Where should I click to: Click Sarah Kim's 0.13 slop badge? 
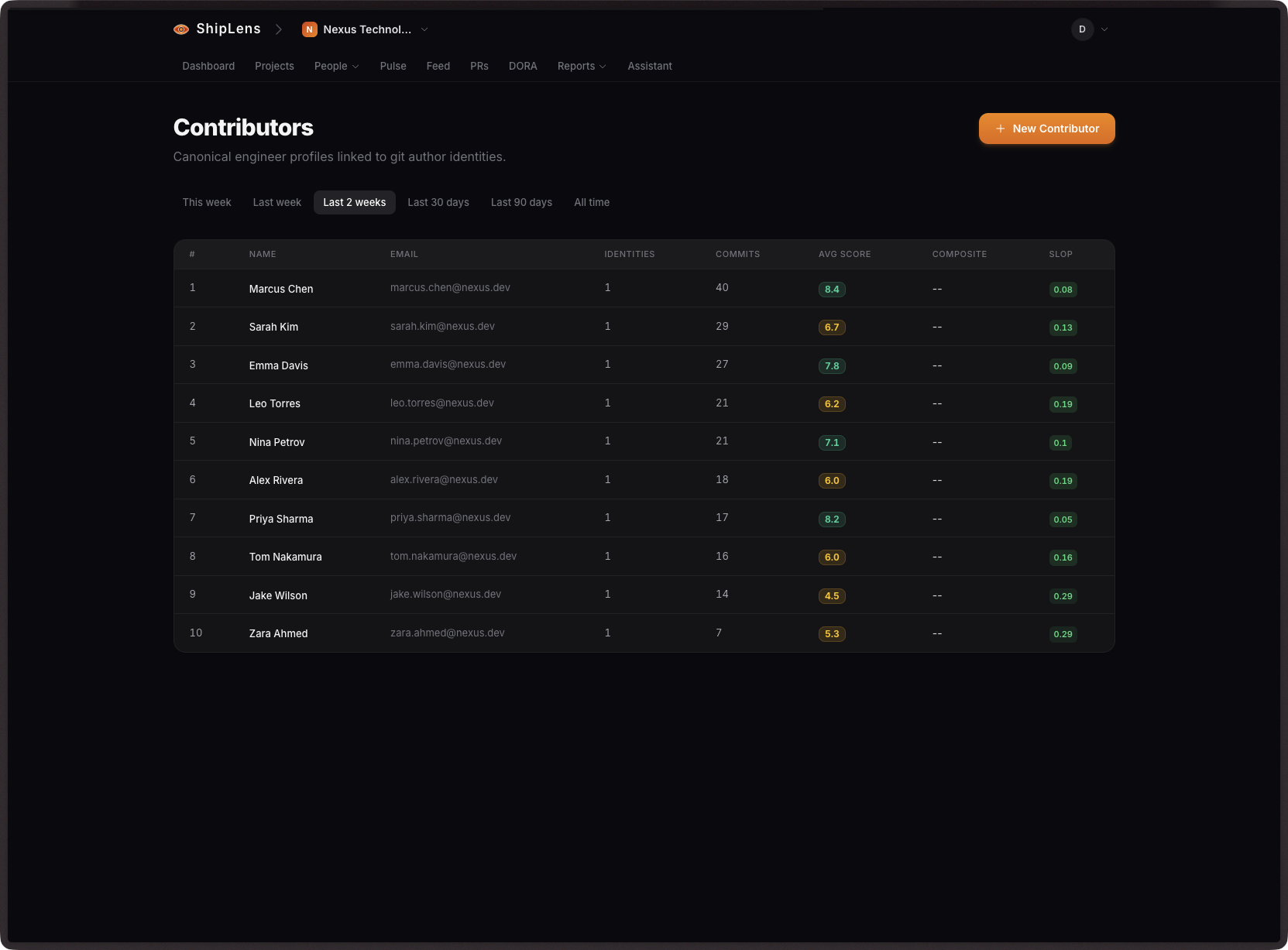(x=1063, y=328)
